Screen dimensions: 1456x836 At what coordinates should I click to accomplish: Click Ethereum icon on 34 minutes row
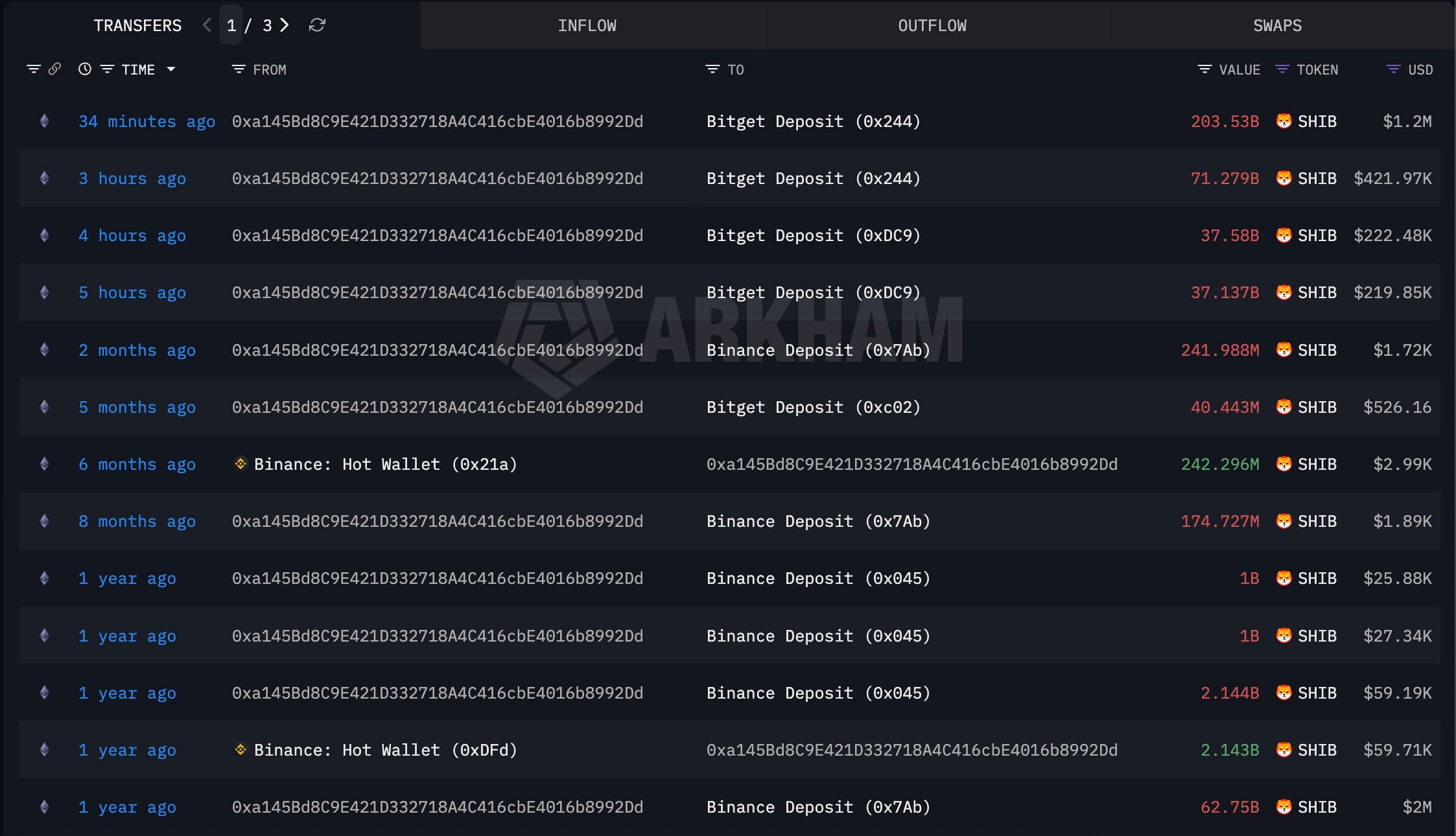coord(44,121)
